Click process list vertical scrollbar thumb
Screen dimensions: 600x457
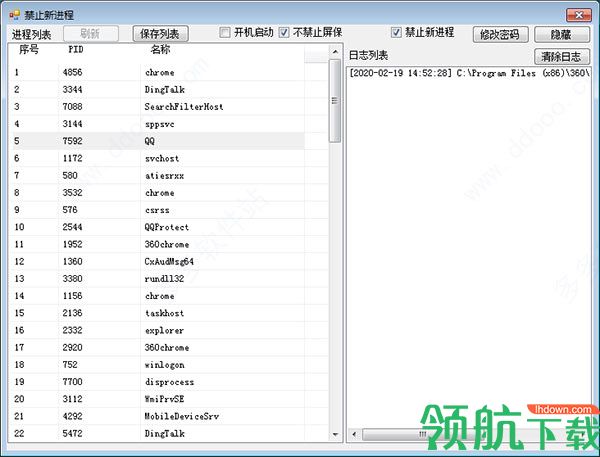coord(335,101)
